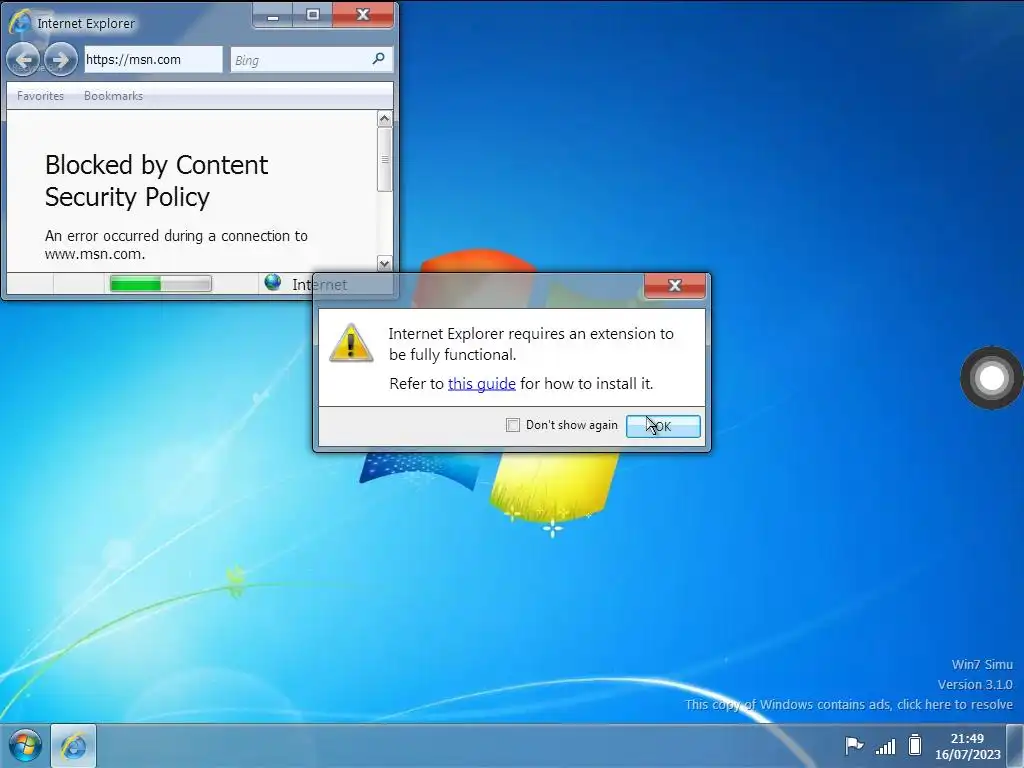Click the clock showing 21:49

(967, 738)
